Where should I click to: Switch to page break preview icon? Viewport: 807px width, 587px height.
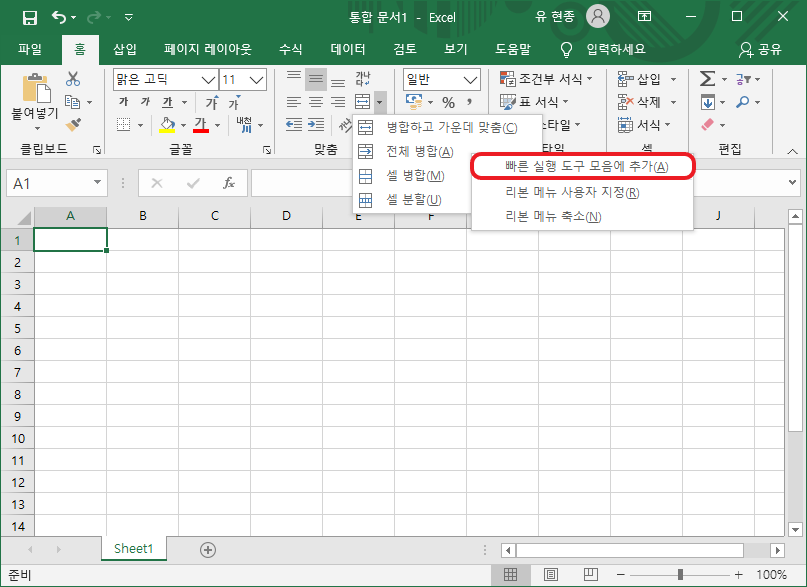(590, 574)
